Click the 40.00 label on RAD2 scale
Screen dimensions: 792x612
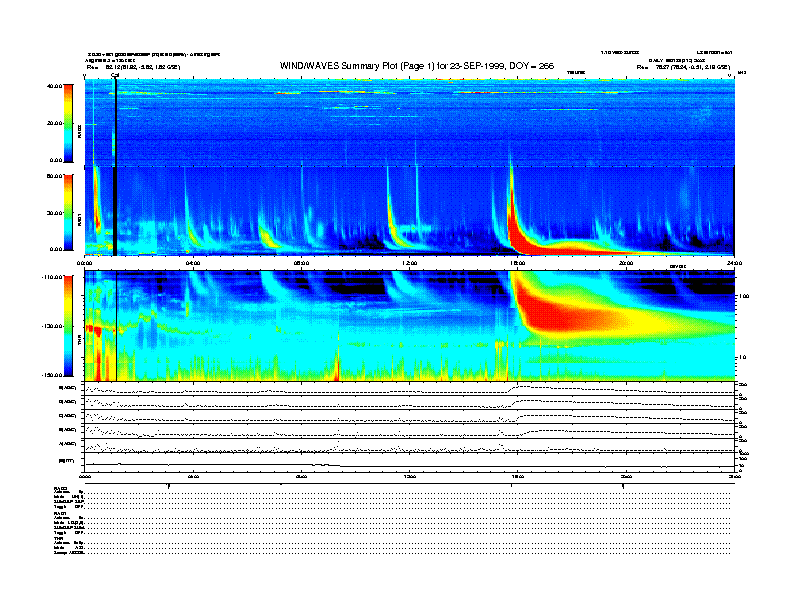tap(55, 86)
